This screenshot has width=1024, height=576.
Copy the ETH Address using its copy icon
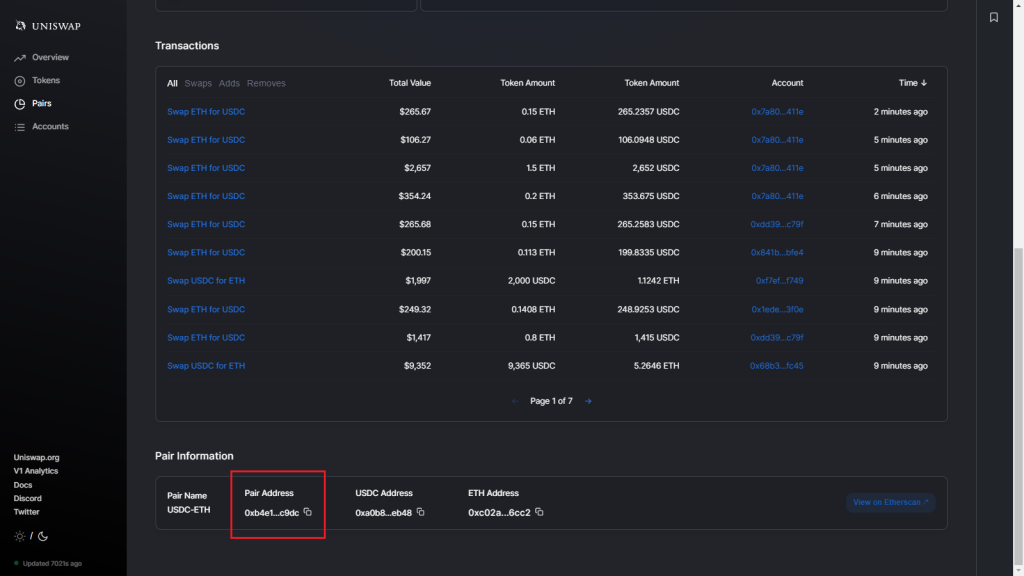(538, 512)
